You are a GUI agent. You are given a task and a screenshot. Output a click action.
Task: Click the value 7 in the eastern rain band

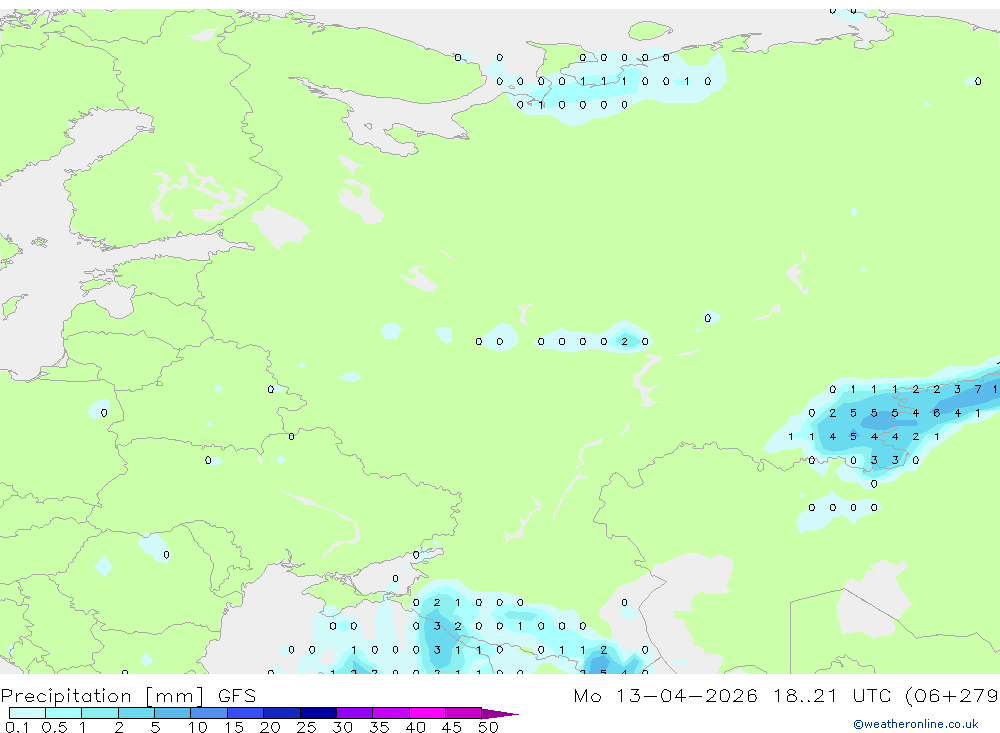[978, 389]
